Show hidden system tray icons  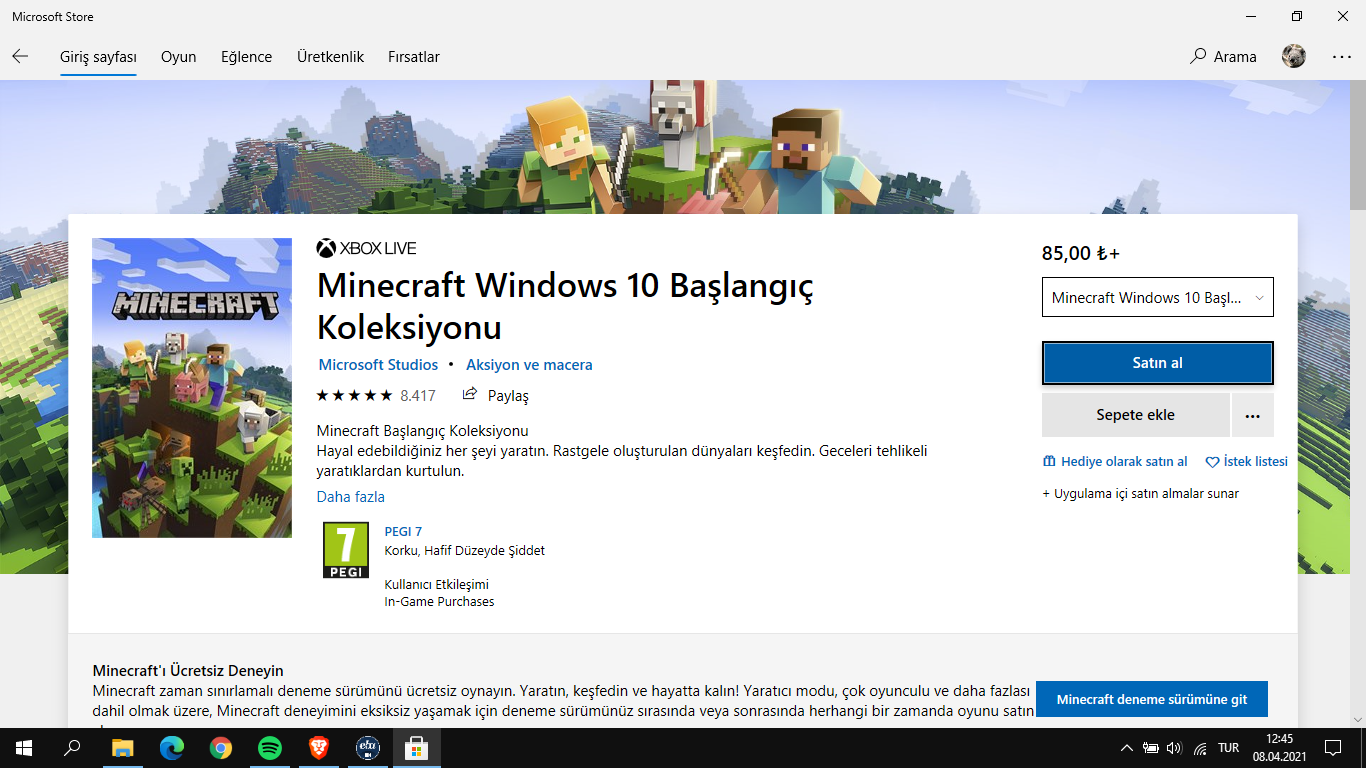pyautogui.click(x=1127, y=748)
